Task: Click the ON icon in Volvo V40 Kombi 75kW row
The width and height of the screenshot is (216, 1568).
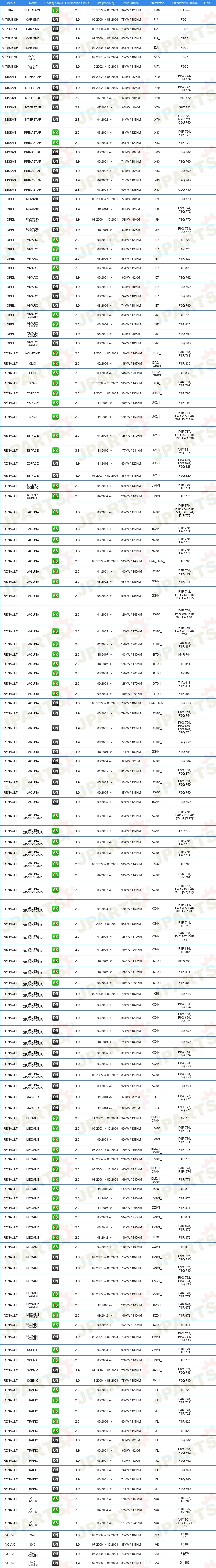Action: 55,1554
